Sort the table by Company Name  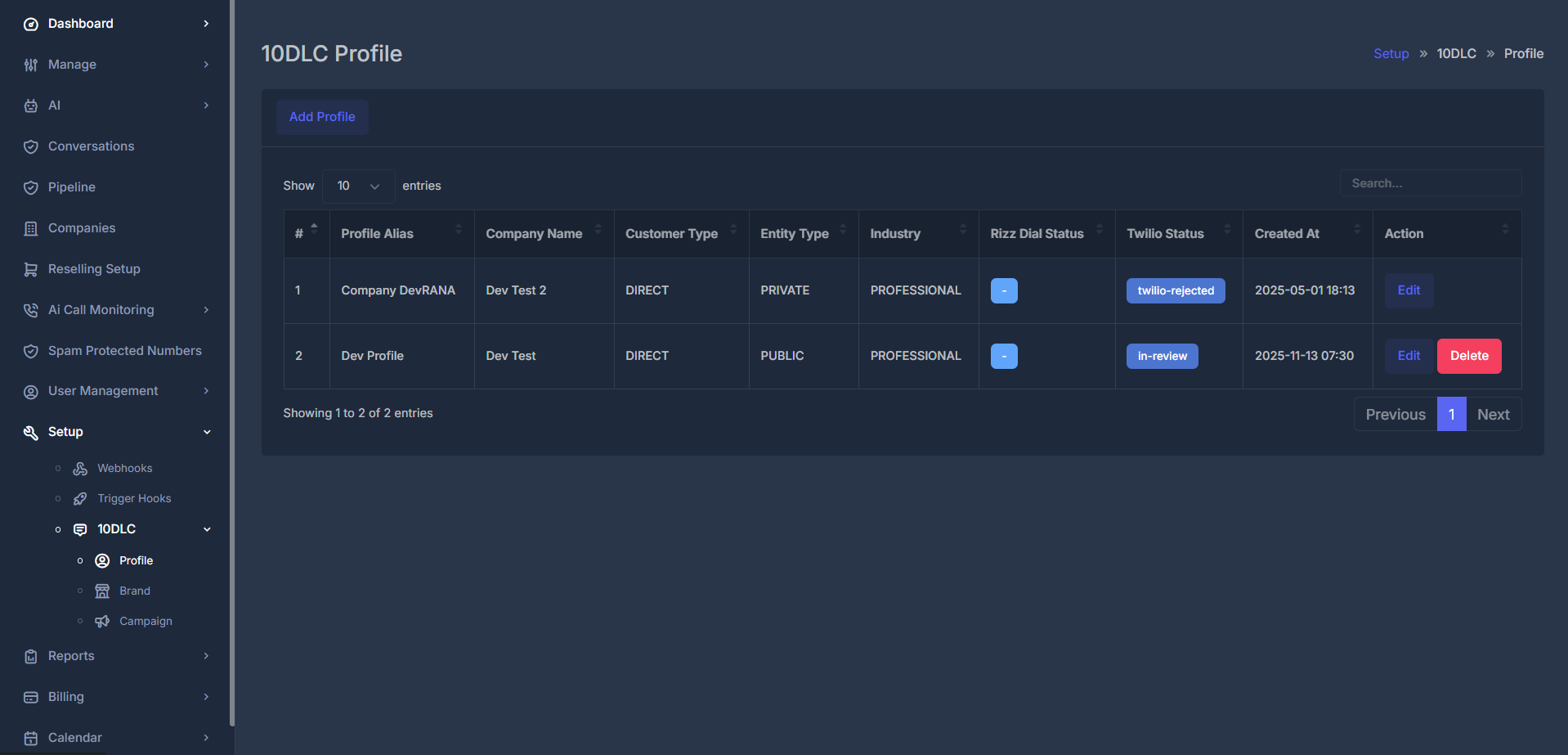click(533, 233)
